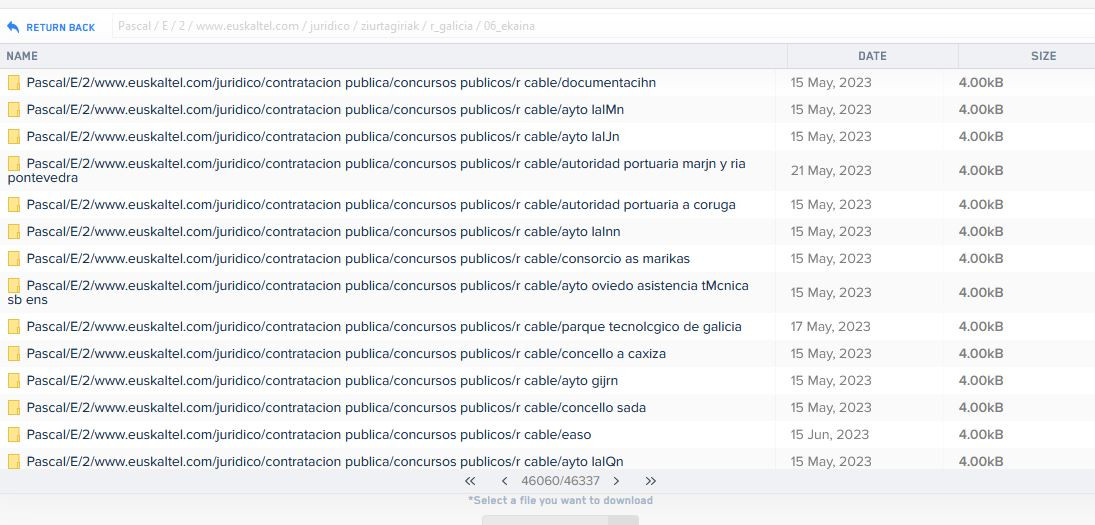Go to the previous page
Screen dimensions: 1095x525
[x=504, y=481]
